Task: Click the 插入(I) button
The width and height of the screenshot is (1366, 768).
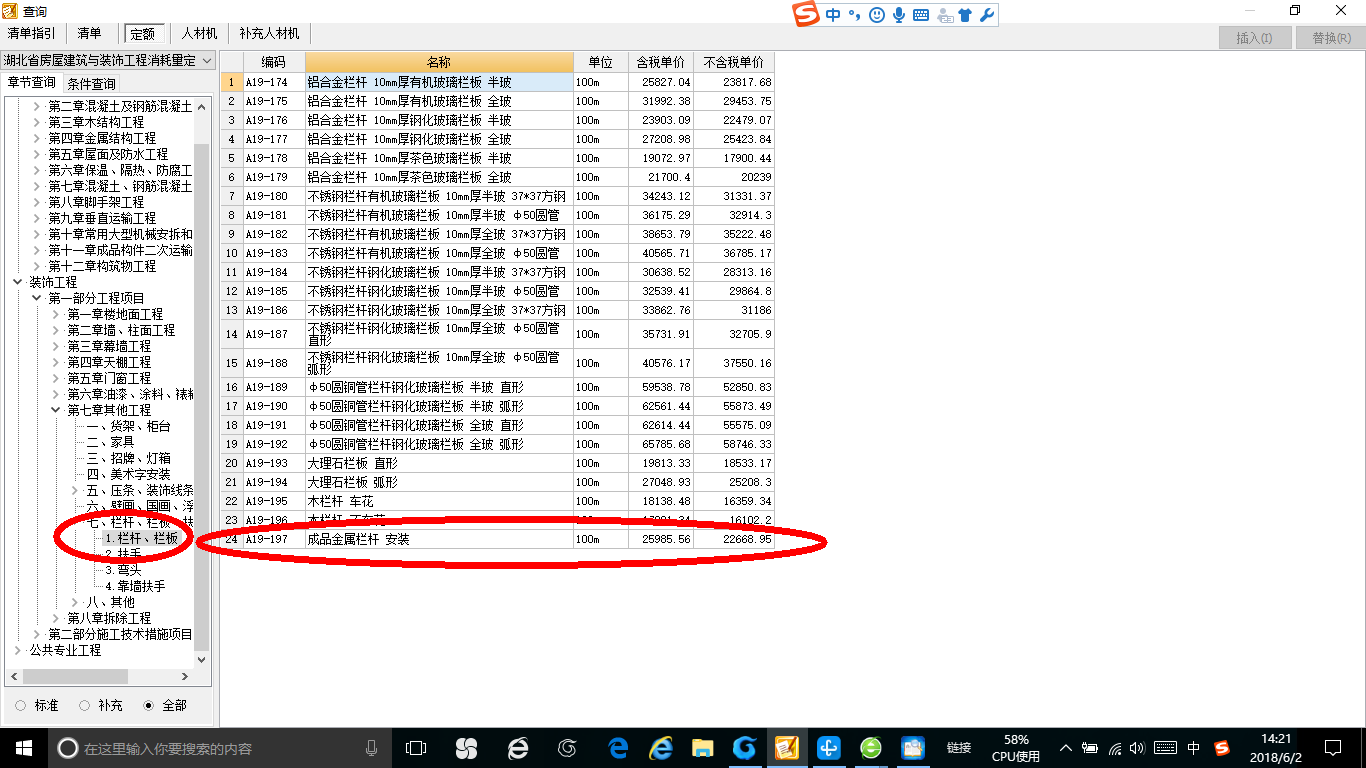Action: coord(1254,38)
